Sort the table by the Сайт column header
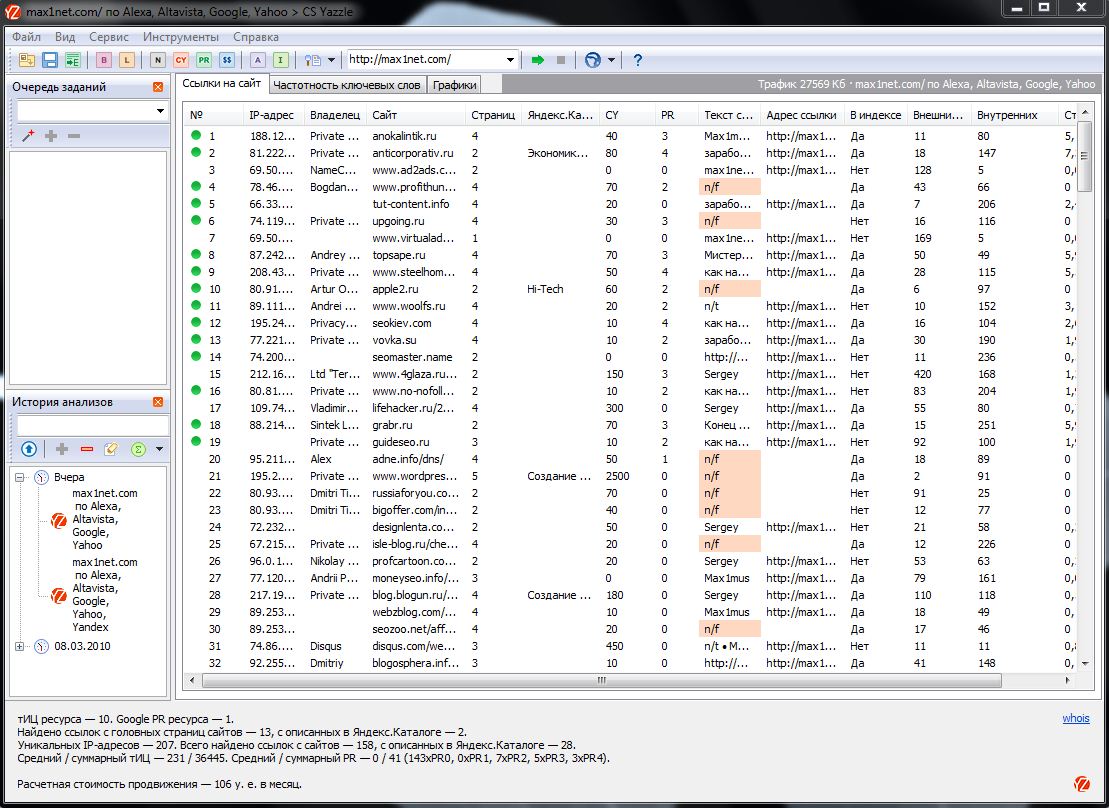1109x808 pixels. point(385,115)
